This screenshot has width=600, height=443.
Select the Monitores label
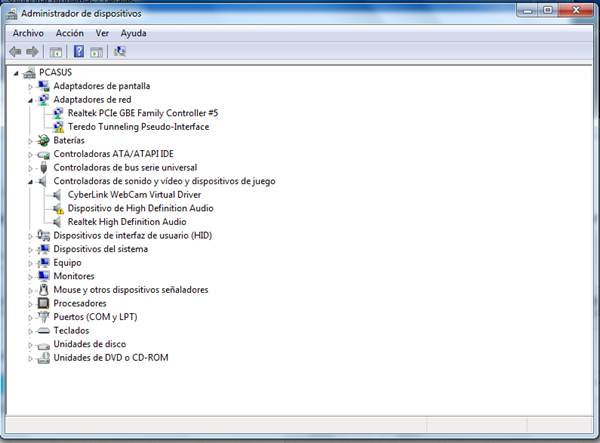74,276
